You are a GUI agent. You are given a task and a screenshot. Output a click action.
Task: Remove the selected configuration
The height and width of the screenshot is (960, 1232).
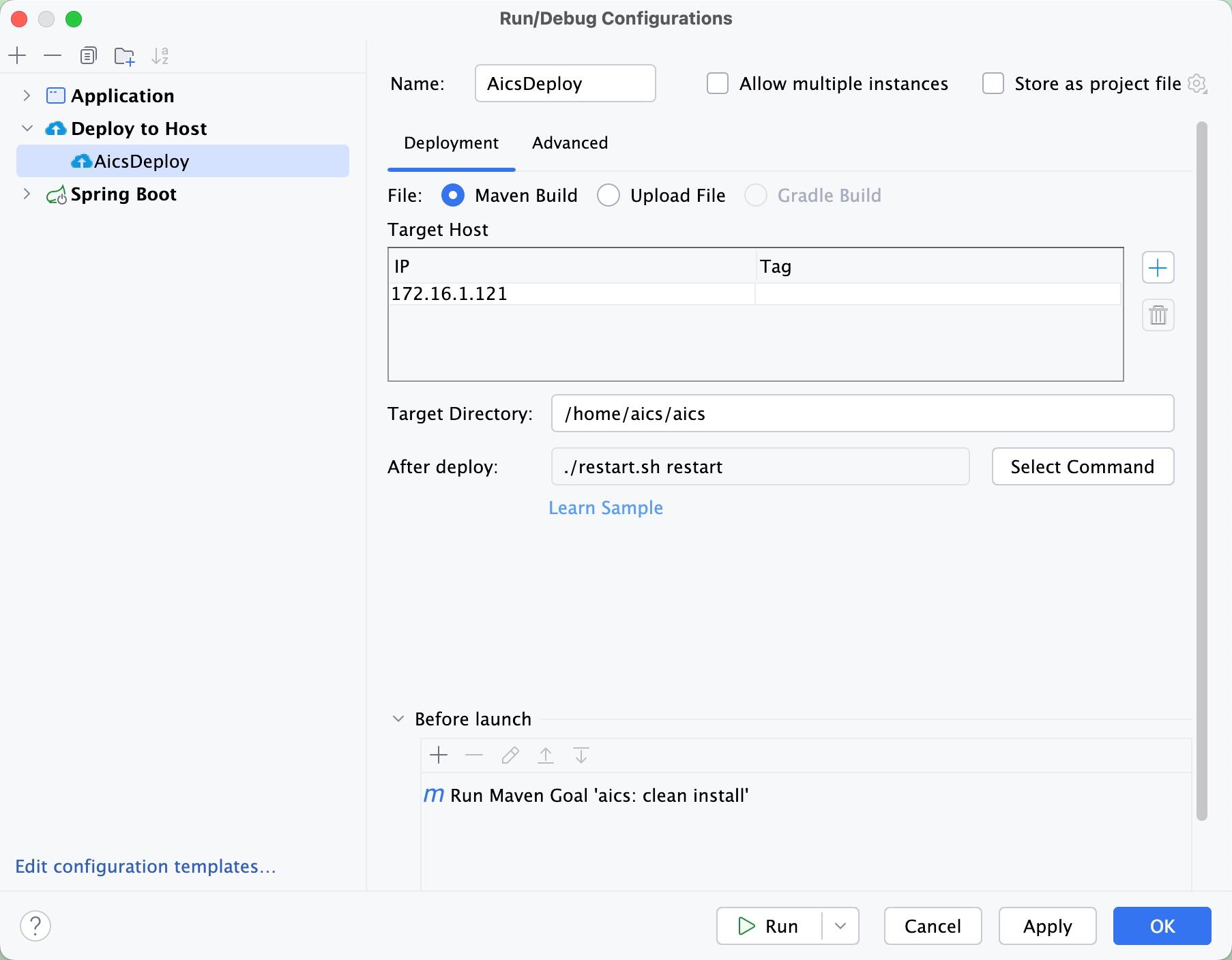pos(53,55)
